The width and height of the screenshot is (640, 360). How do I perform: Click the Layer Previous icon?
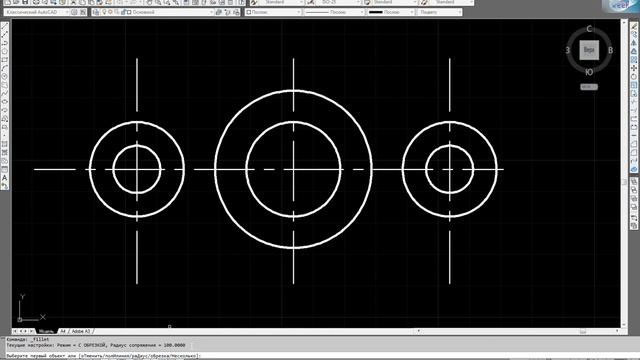point(228,12)
